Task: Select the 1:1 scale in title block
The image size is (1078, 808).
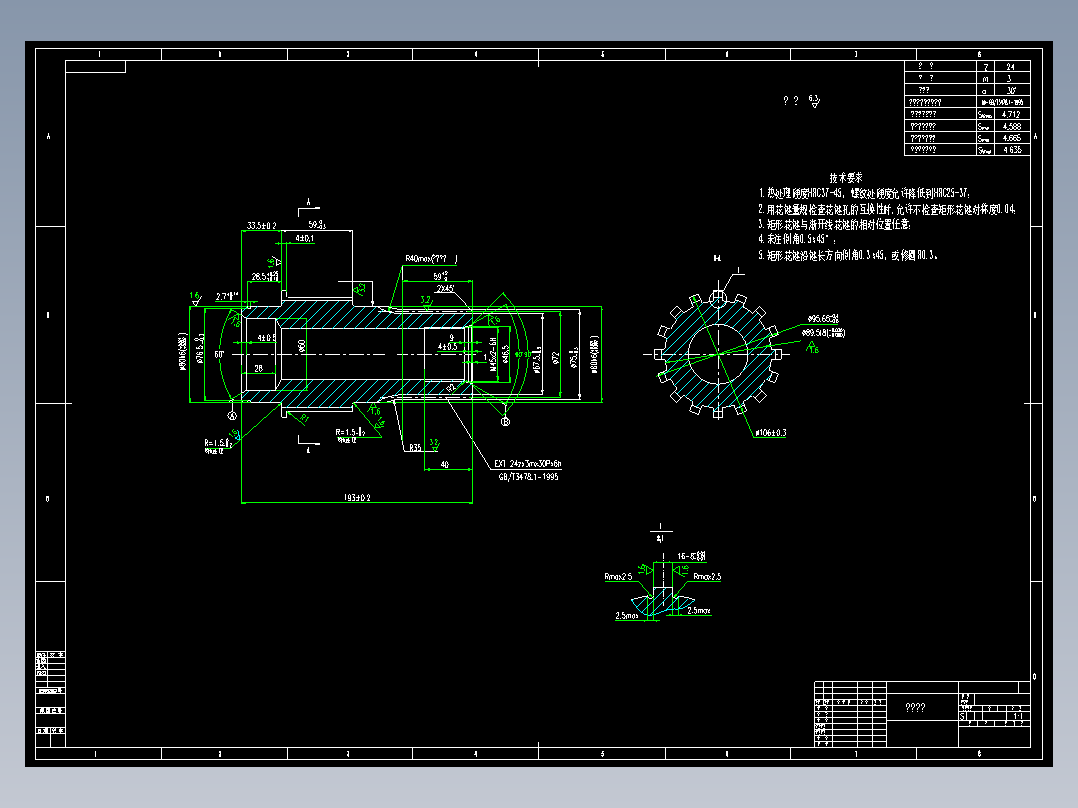Action: click(x=1018, y=716)
